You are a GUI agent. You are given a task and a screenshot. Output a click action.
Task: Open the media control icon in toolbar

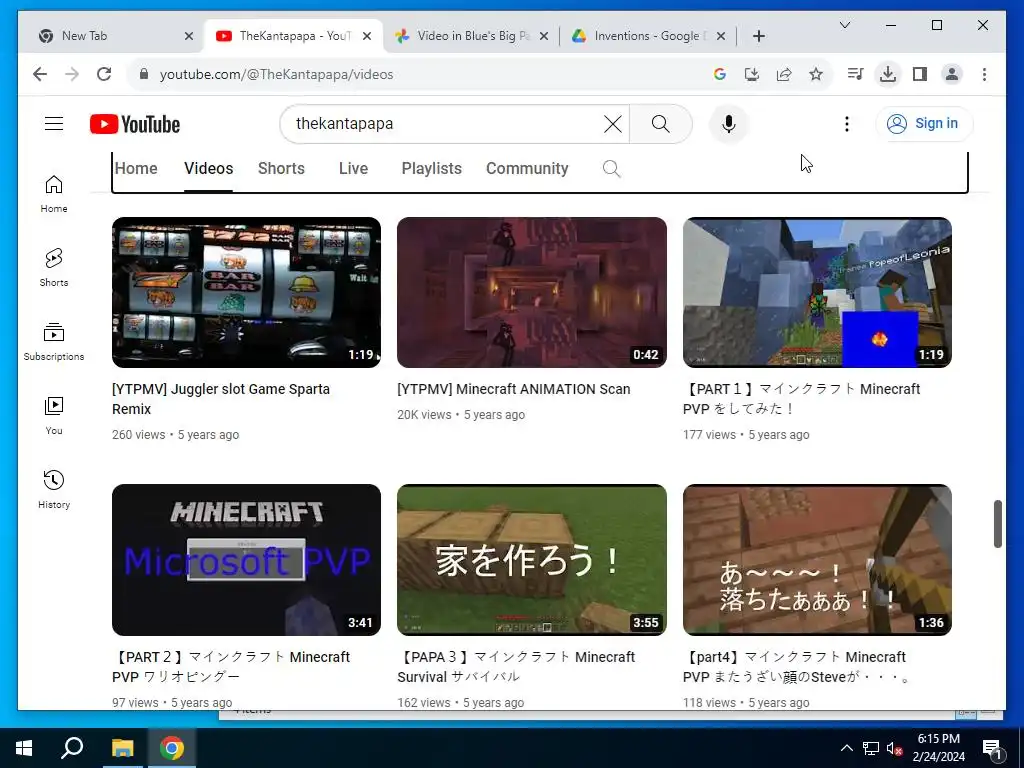click(x=855, y=74)
